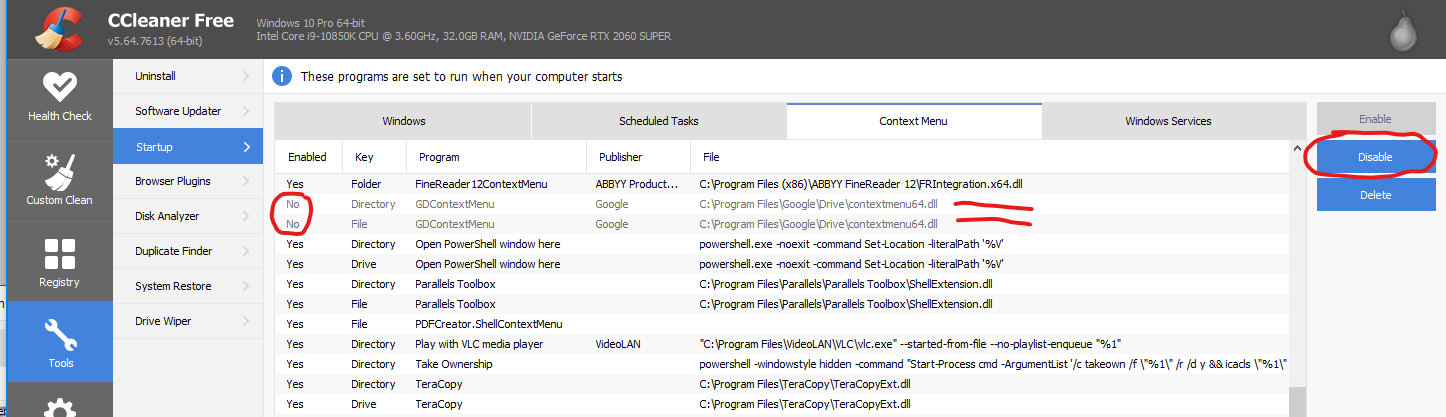Click the chevron next to Uninstall
Viewport: 1446px width, 417px height.
246,76
